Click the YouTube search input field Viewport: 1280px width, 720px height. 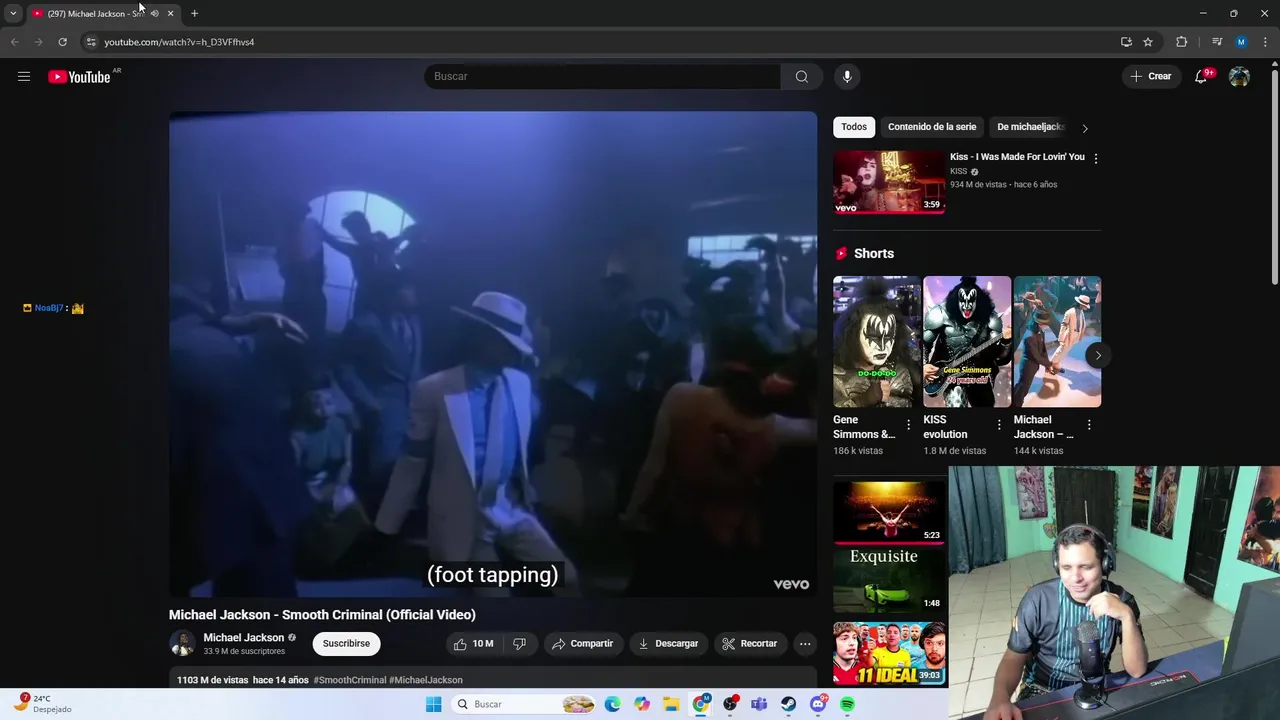click(x=603, y=76)
